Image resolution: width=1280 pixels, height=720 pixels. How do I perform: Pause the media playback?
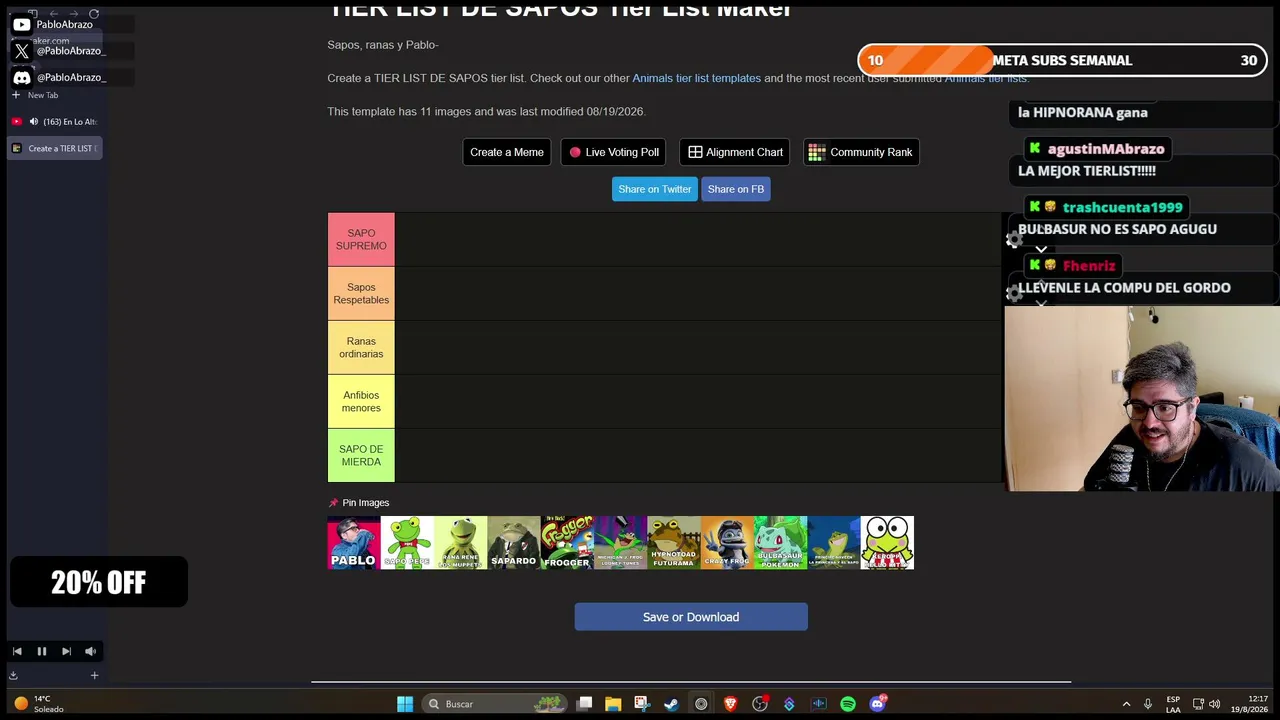pyautogui.click(x=42, y=651)
